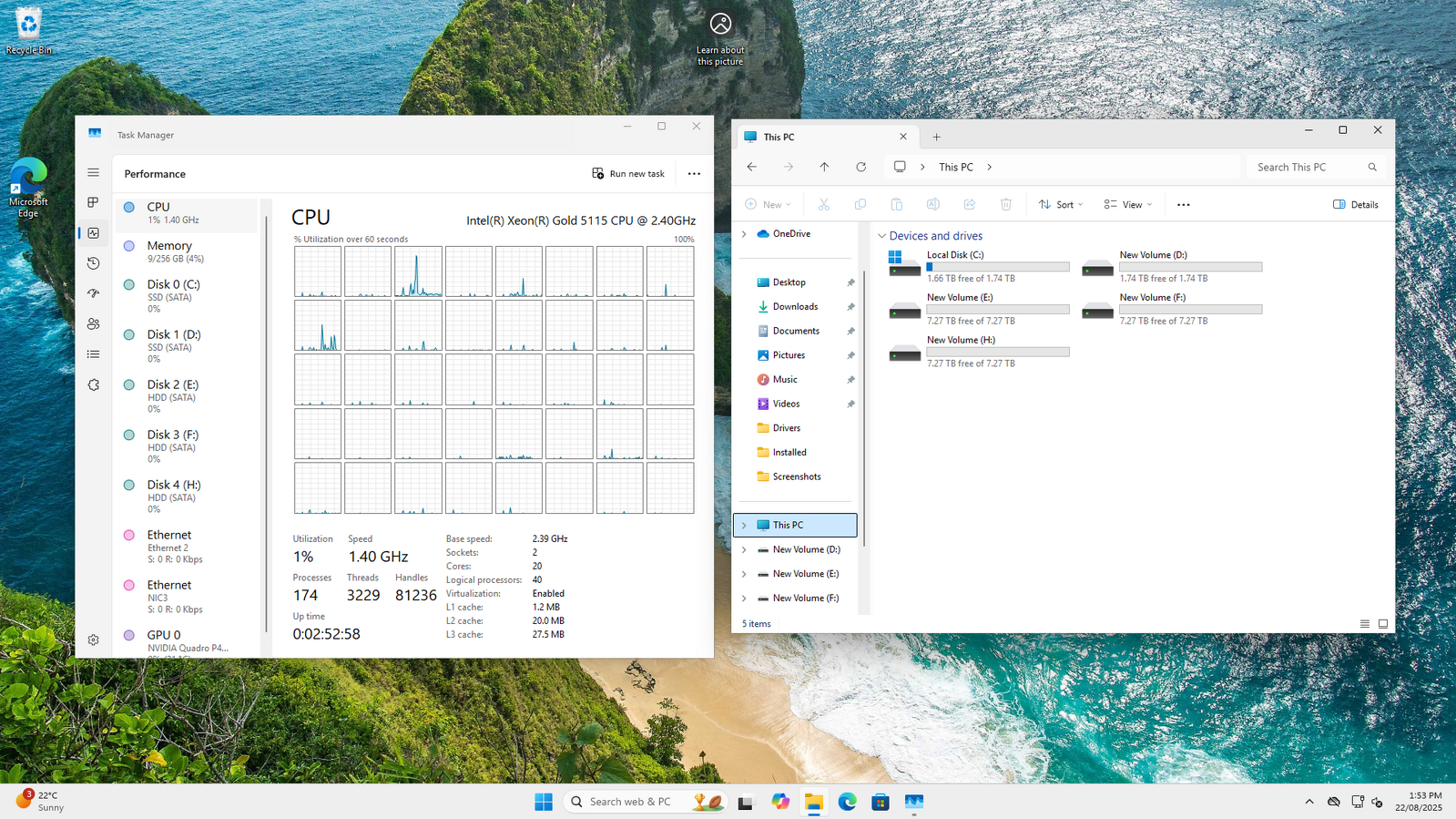Select New Volume (E:) drive tile
1456x819 pixels.
click(x=979, y=309)
